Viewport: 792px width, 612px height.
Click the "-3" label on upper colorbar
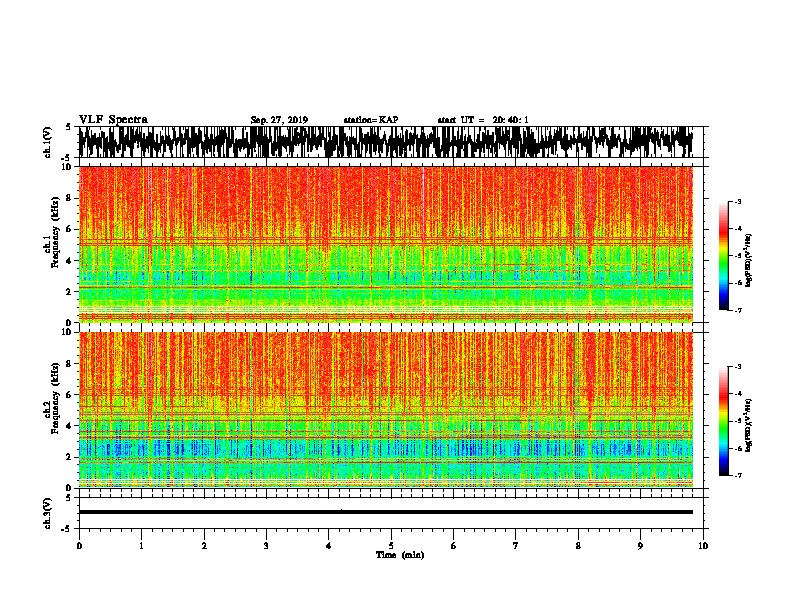click(x=738, y=202)
